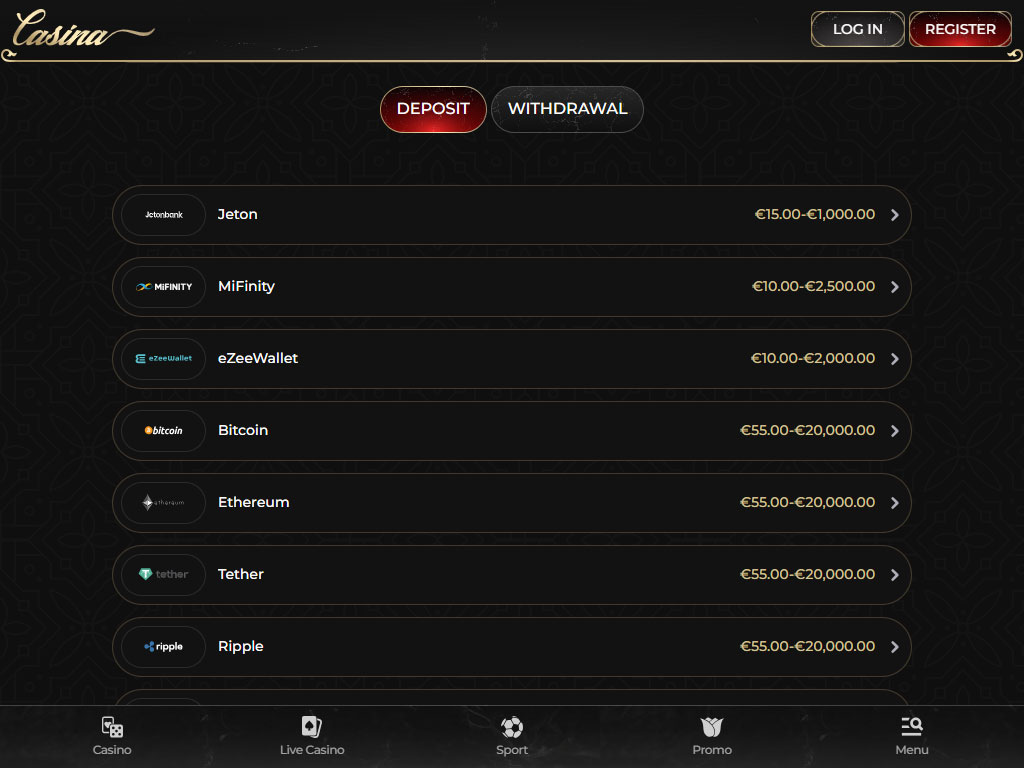Pick the Ethereum logo icon

(163, 503)
